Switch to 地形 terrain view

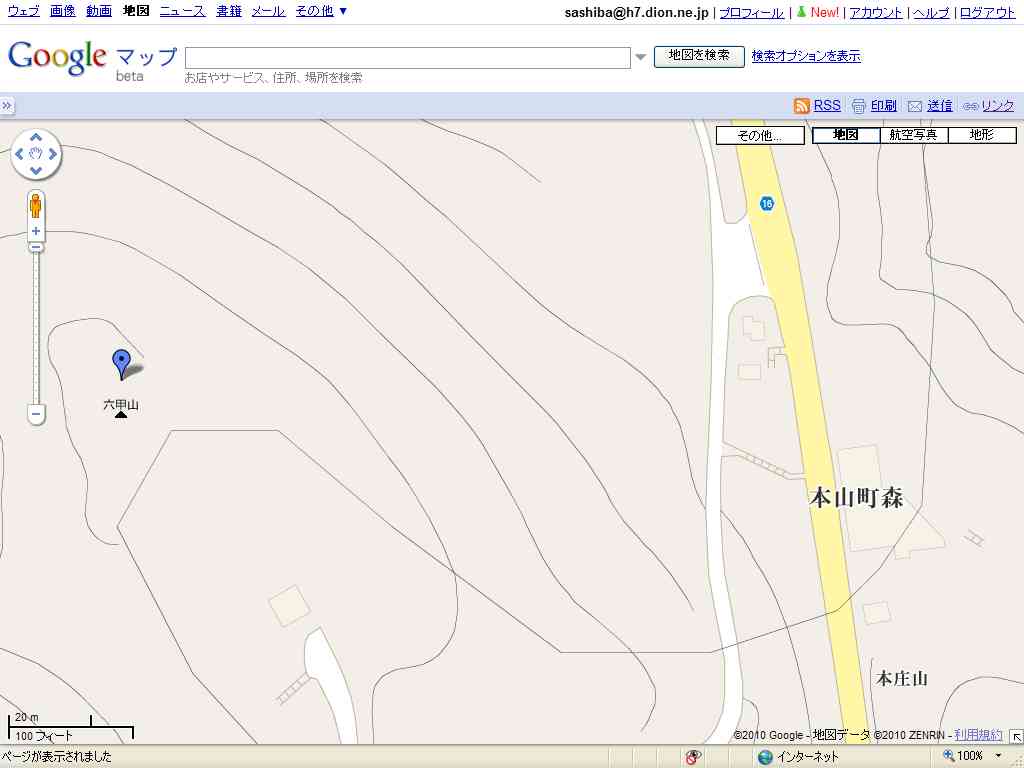coord(981,135)
